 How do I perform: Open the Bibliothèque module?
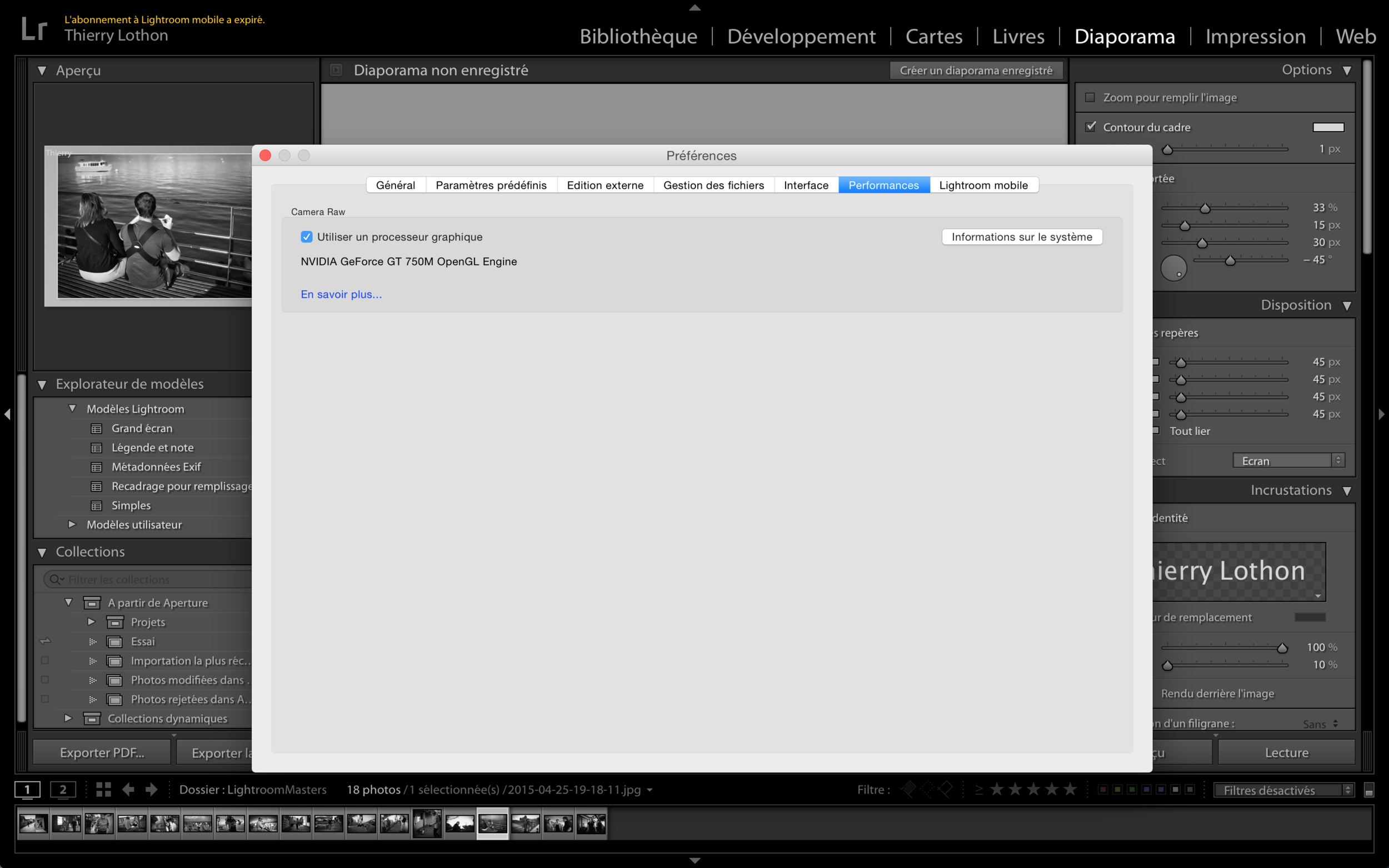638,36
